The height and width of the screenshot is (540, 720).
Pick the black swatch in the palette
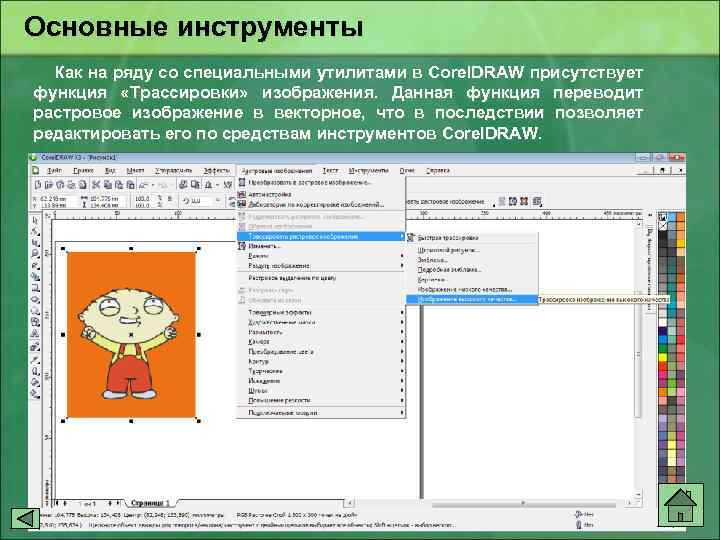[x=663, y=234]
